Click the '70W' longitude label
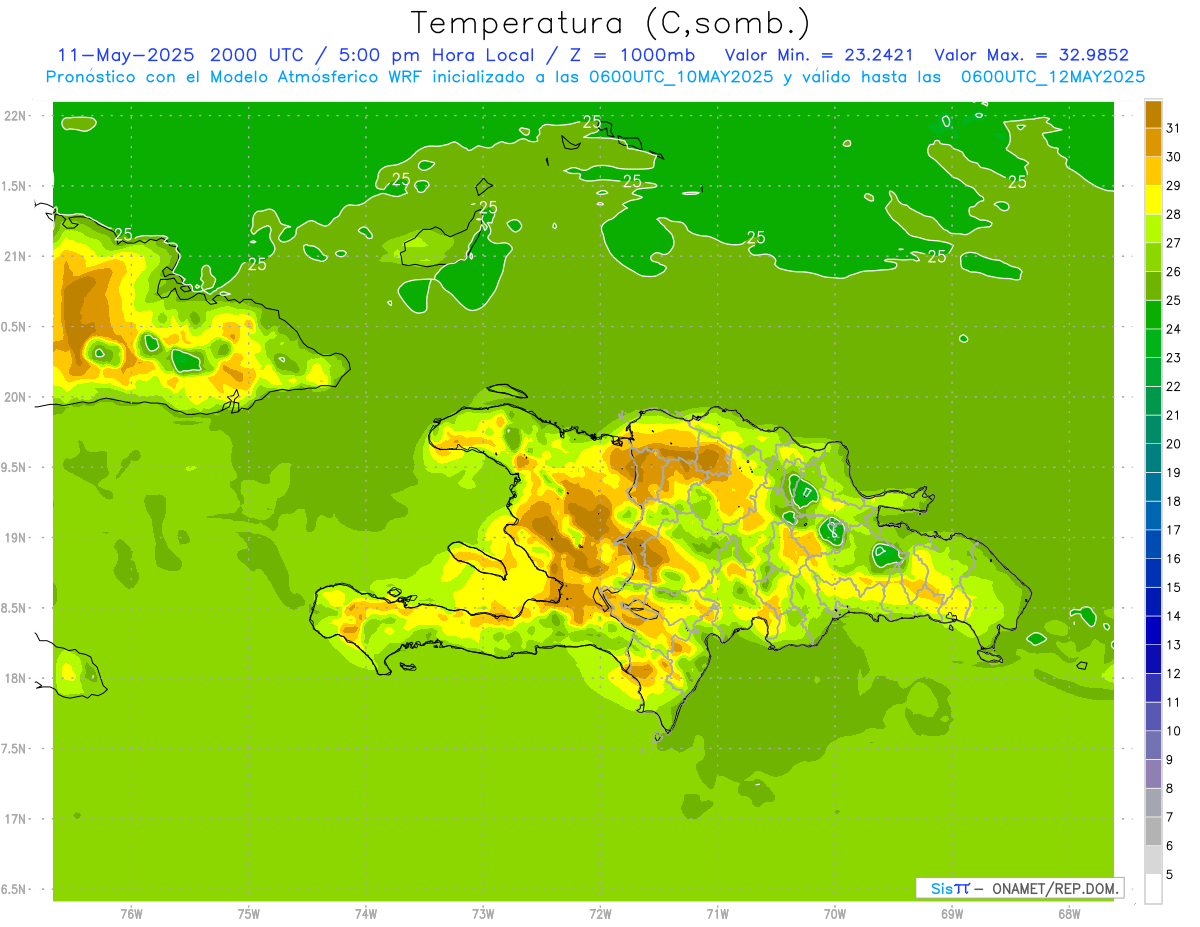Image resolution: width=1200 pixels, height=927 pixels. (x=835, y=913)
